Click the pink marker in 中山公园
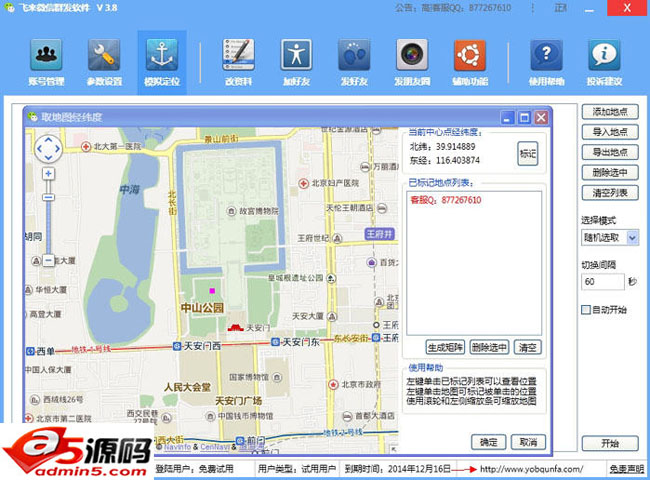This screenshot has width=650, height=480. pyautogui.click(x=212, y=291)
